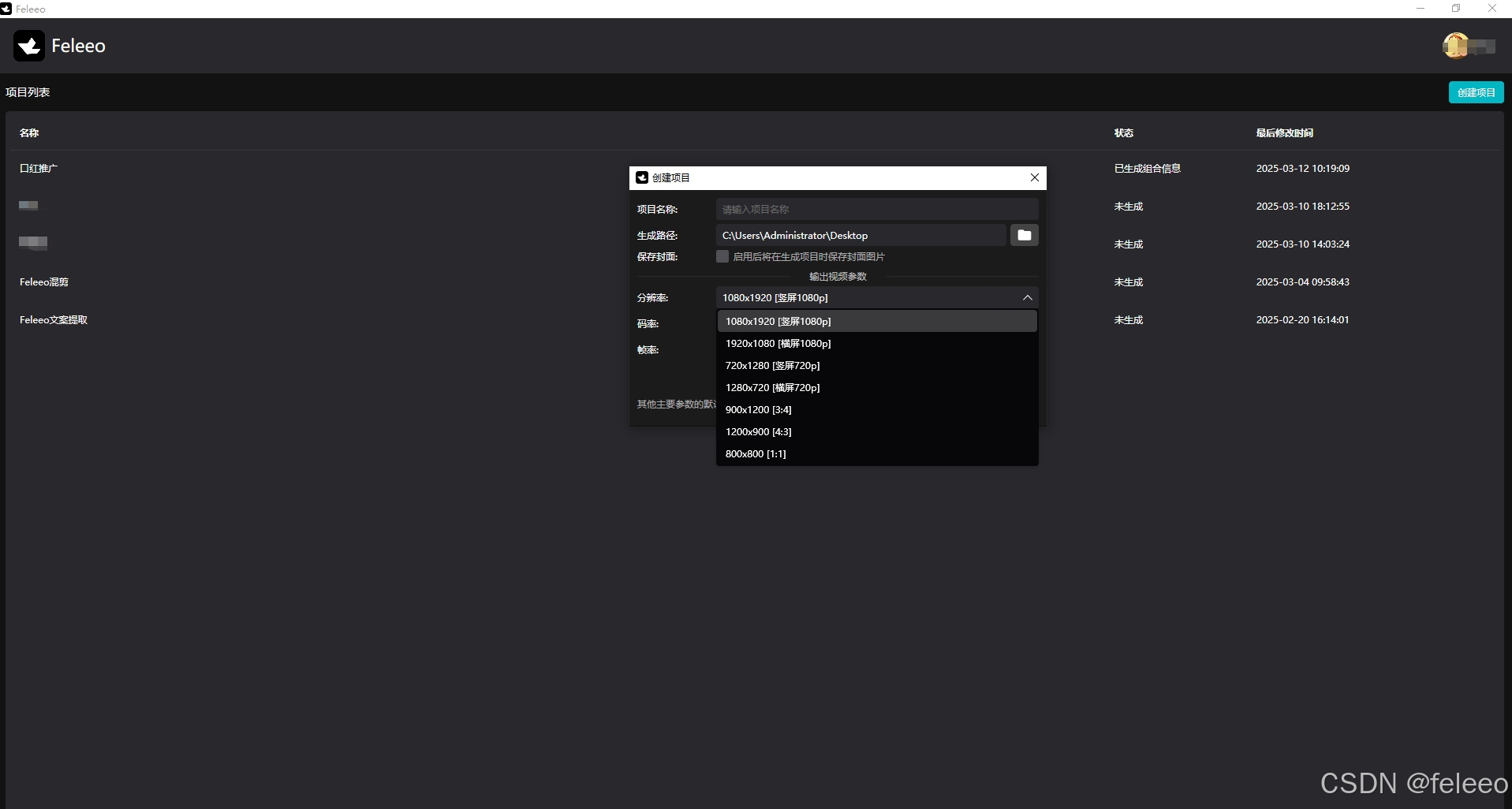Click timestamp 2025-02-20 16:14:01

click(x=1302, y=319)
